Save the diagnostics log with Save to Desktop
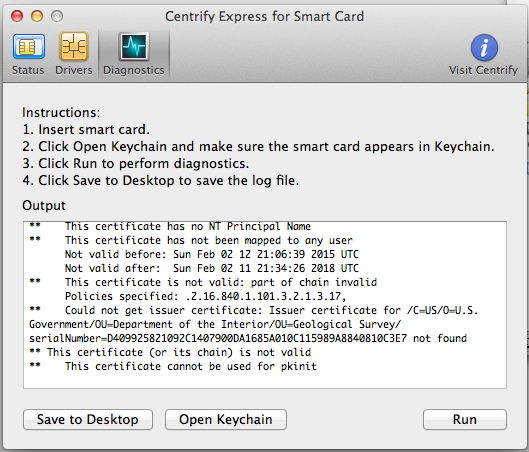Screen dimensions: 529x452 click(x=88, y=419)
